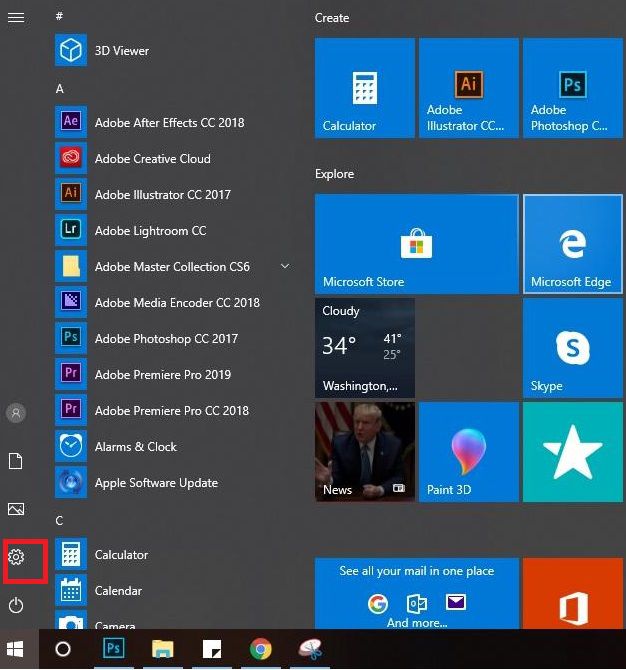Open the Microsoft Store tile
The width and height of the screenshot is (626, 670).
(x=417, y=244)
